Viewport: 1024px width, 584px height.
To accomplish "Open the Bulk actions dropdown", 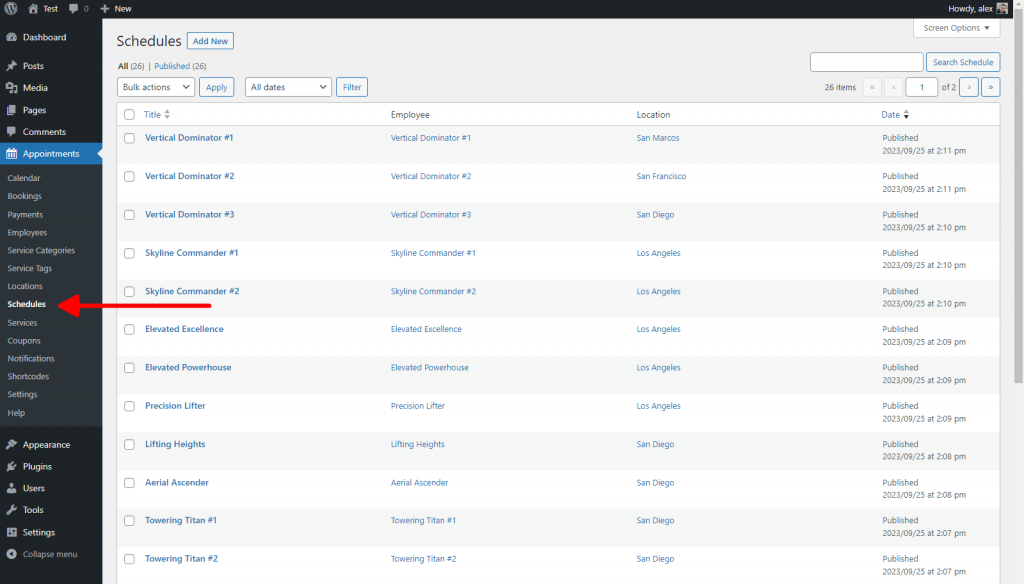I will click(156, 86).
